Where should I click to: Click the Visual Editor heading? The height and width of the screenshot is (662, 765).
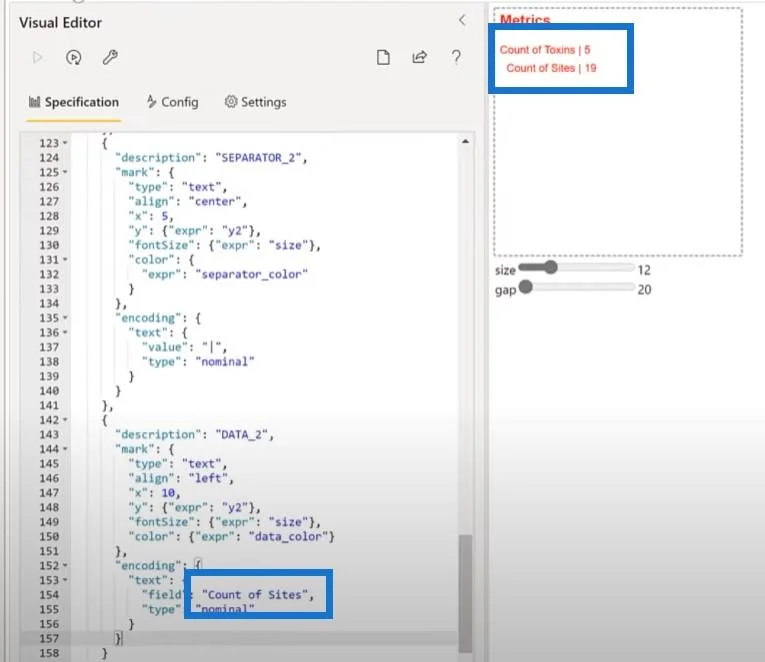tap(60, 22)
